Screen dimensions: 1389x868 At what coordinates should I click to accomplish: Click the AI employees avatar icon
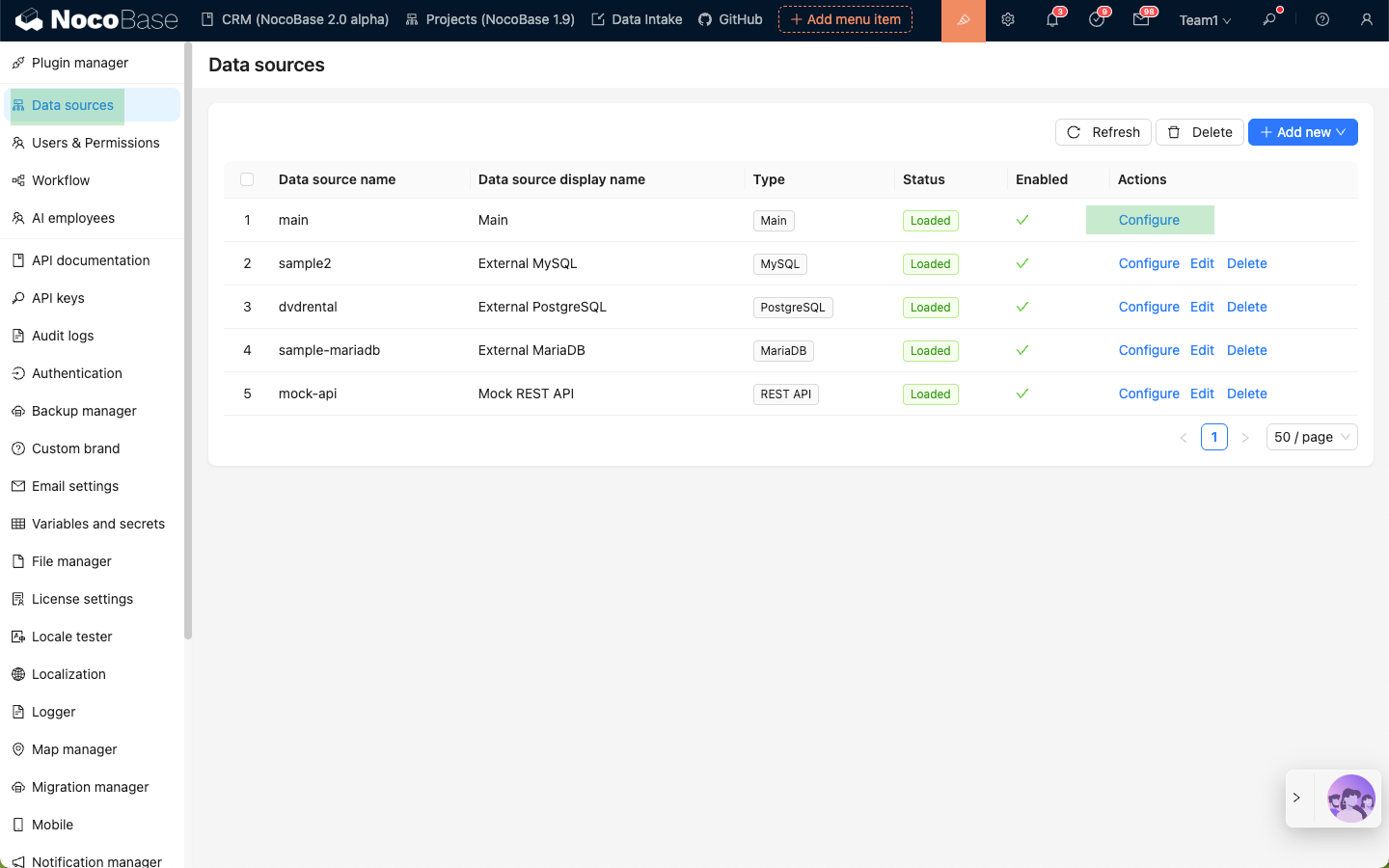pyautogui.click(x=1350, y=799)
